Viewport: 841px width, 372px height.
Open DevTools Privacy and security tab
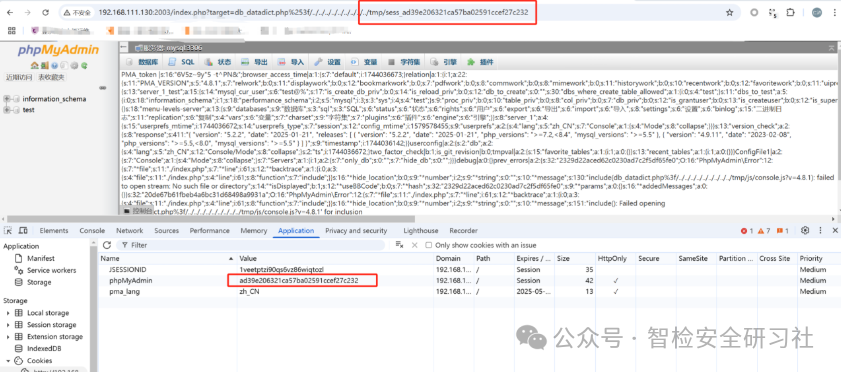pyautogui.click(x=356, y=230)
